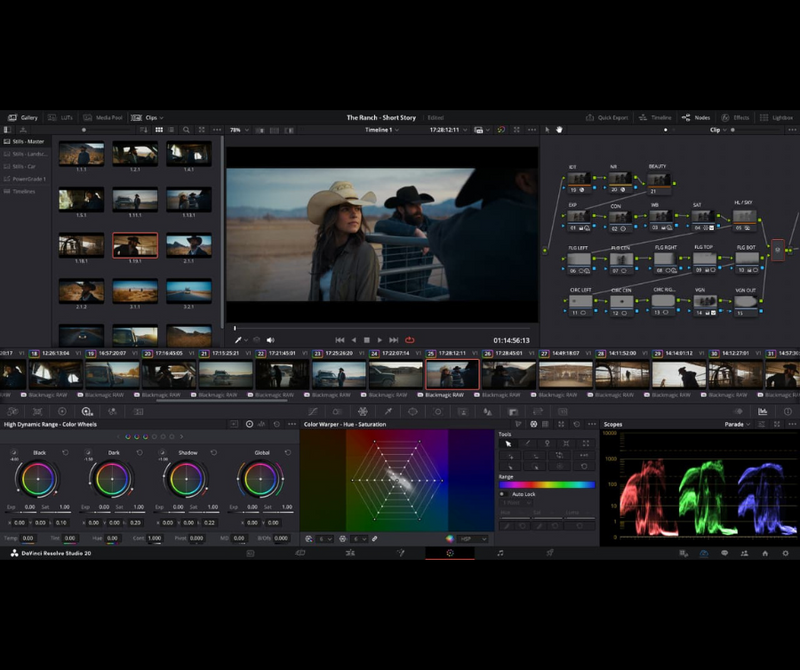800x670 pixels.
Task: Search the gallery with magnifier icon
Action: point(186,130)
